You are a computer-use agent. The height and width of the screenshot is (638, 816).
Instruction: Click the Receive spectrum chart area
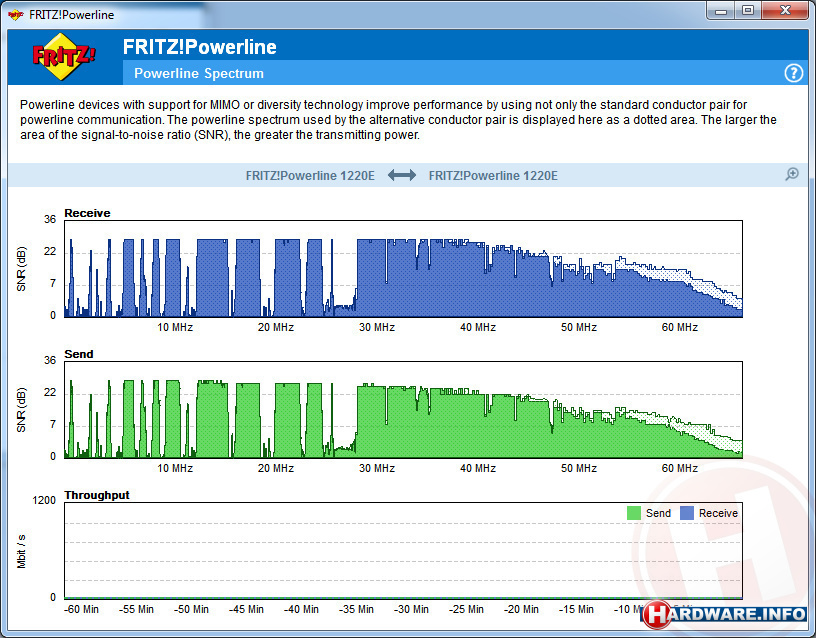pyautogui.click(x=403, y=269)
